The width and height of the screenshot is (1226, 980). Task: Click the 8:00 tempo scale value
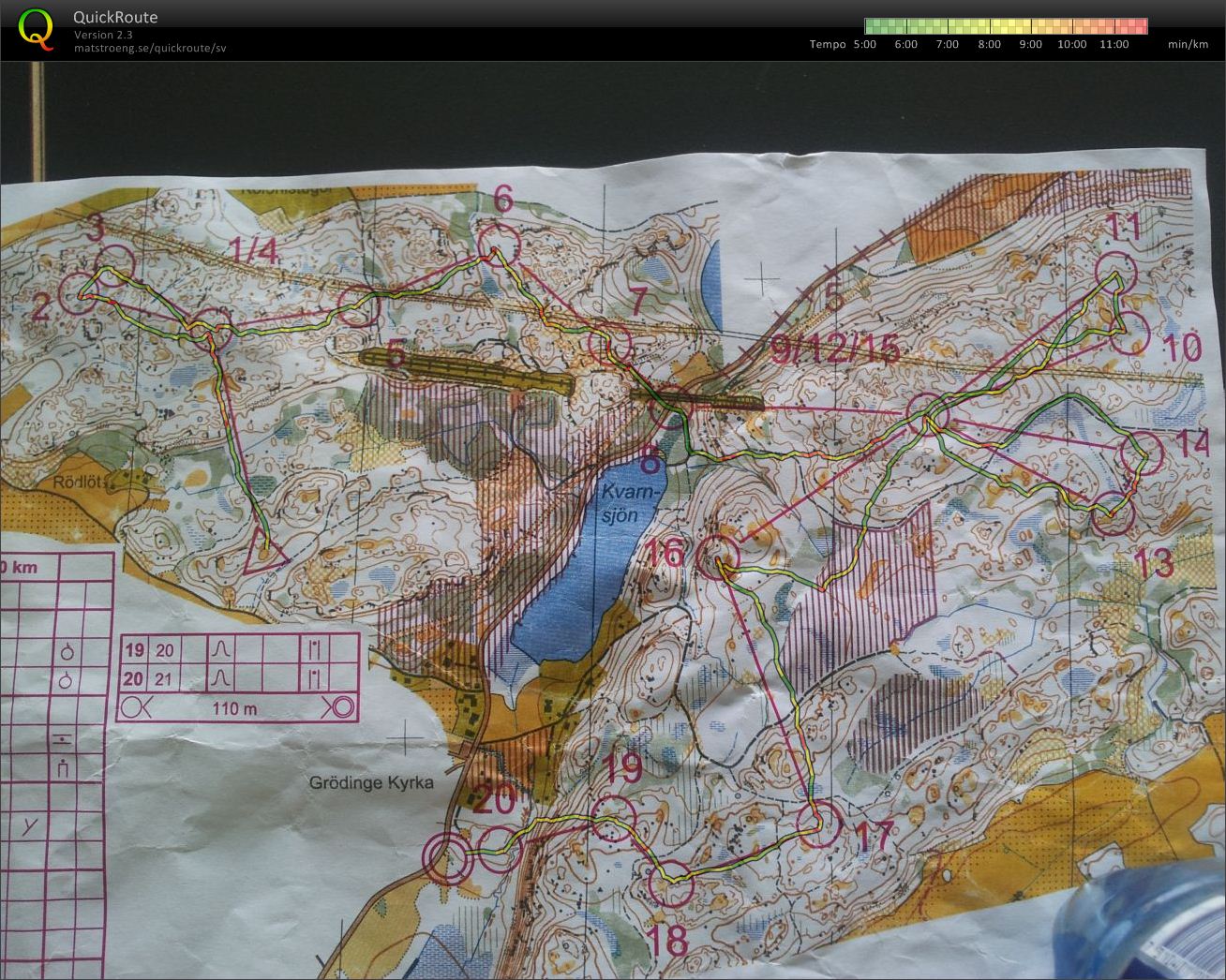pyautogui.click(x=989, y=44)
